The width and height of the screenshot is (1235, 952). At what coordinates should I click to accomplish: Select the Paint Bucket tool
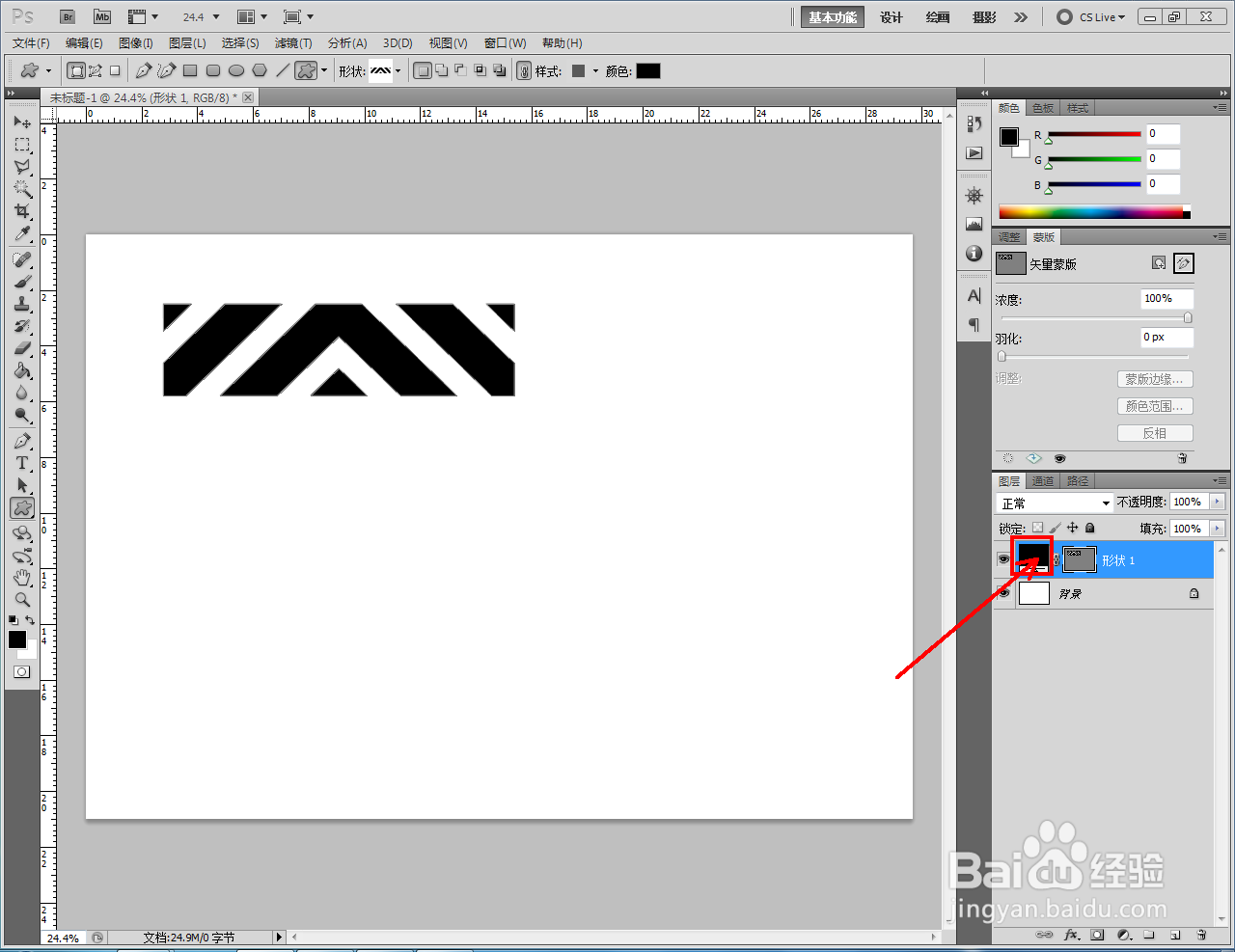[x=22, y=371]
